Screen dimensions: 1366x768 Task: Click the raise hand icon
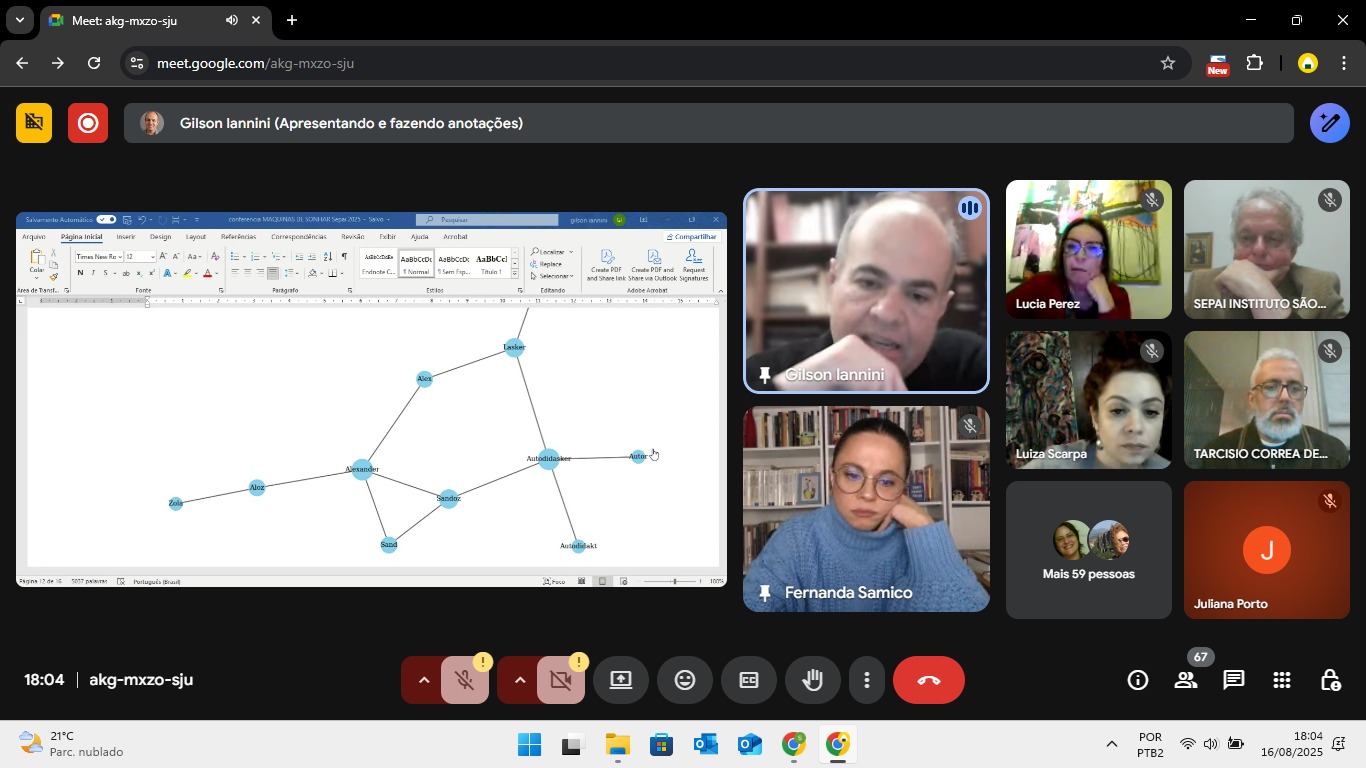coord(812,680)
